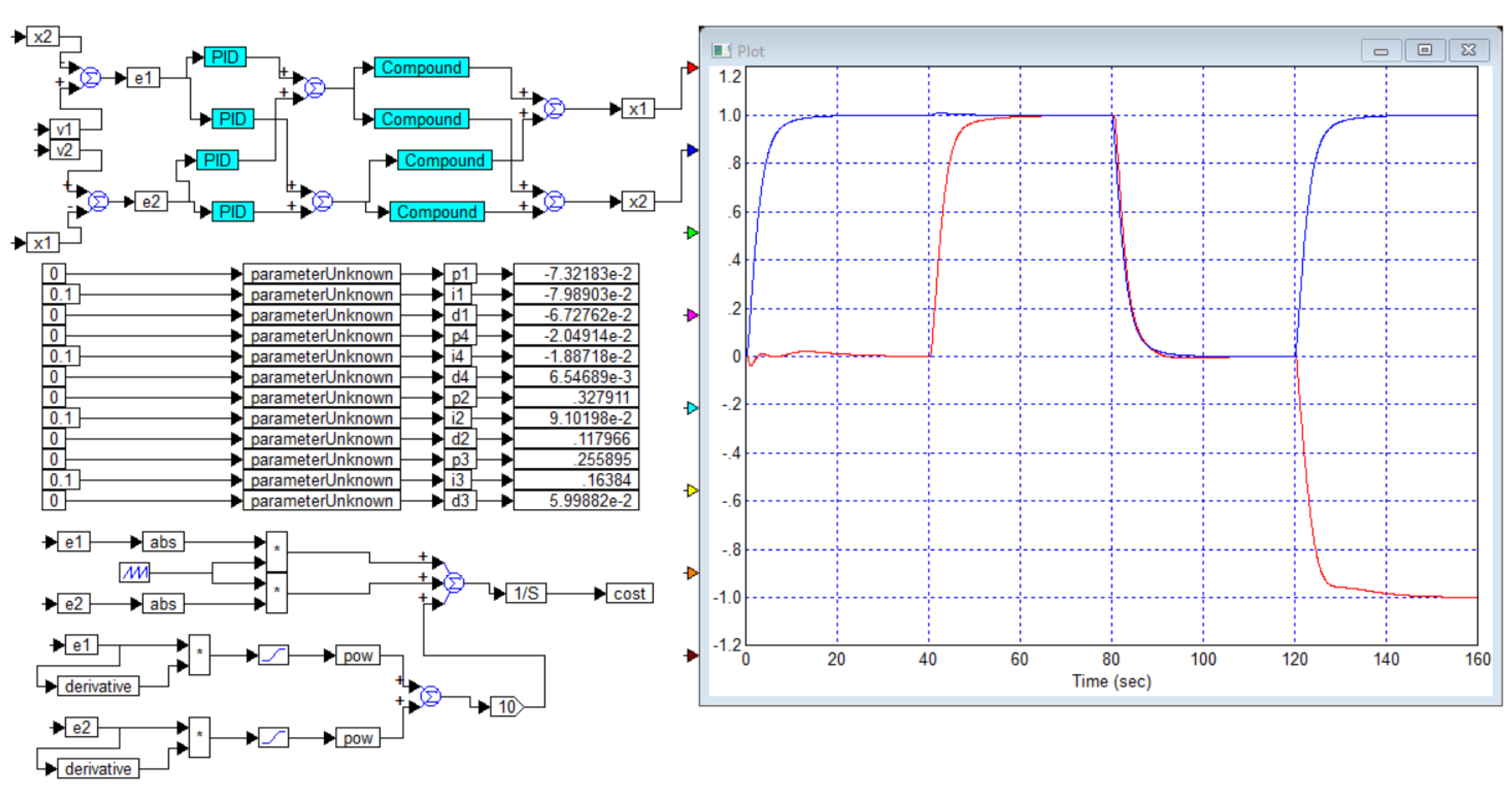Click the sawtooth signal generator block

coord(135,572)
